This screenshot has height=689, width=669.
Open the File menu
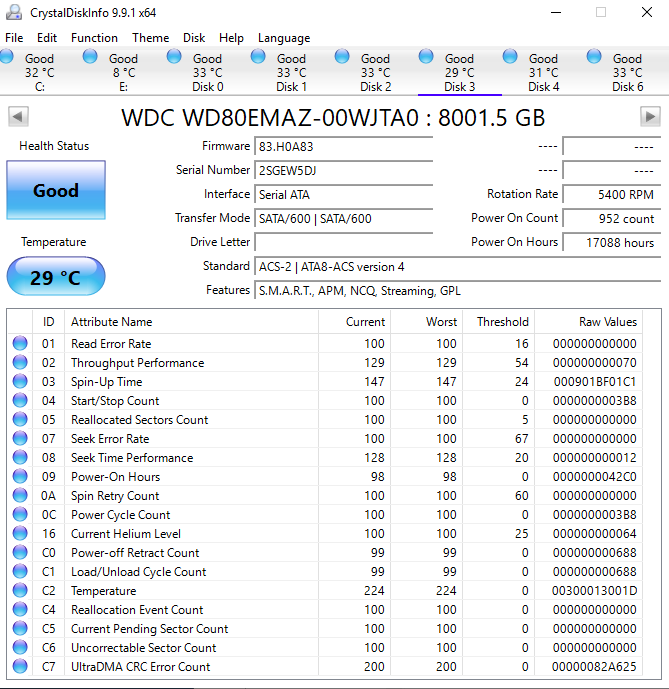[x=14, y=38]
